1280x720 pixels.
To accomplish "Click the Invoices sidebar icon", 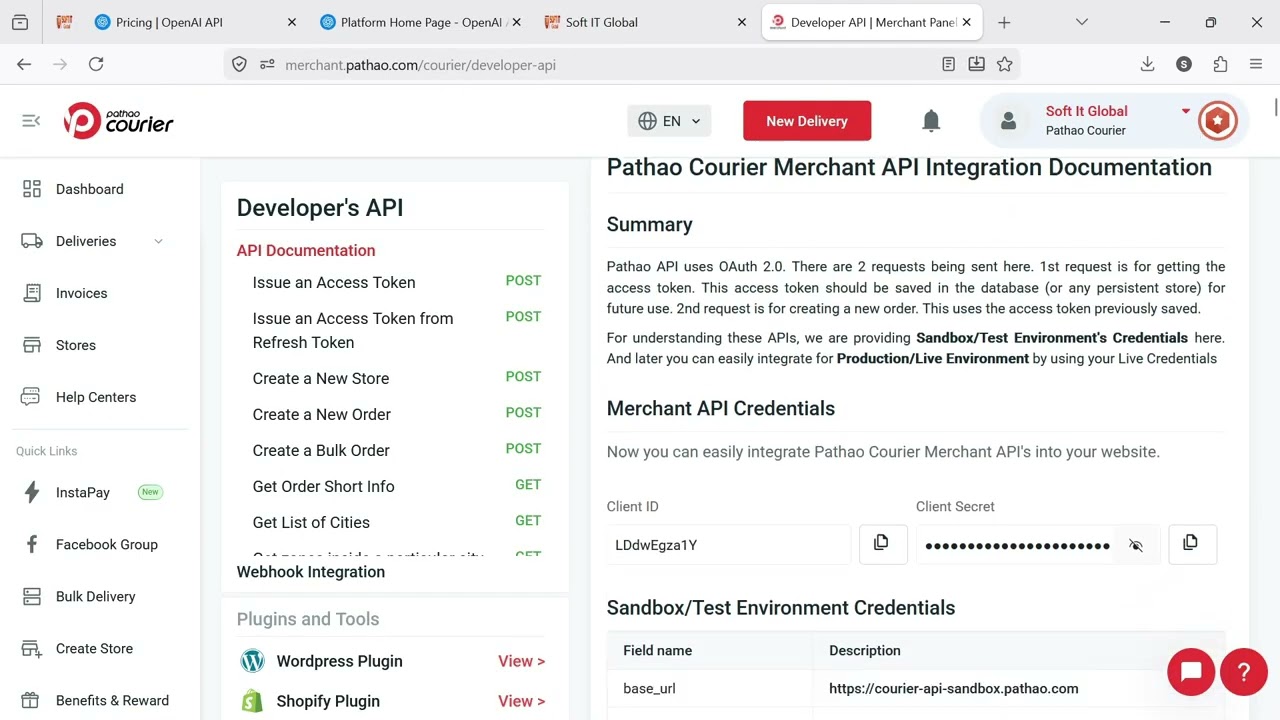I will (32, 293).
